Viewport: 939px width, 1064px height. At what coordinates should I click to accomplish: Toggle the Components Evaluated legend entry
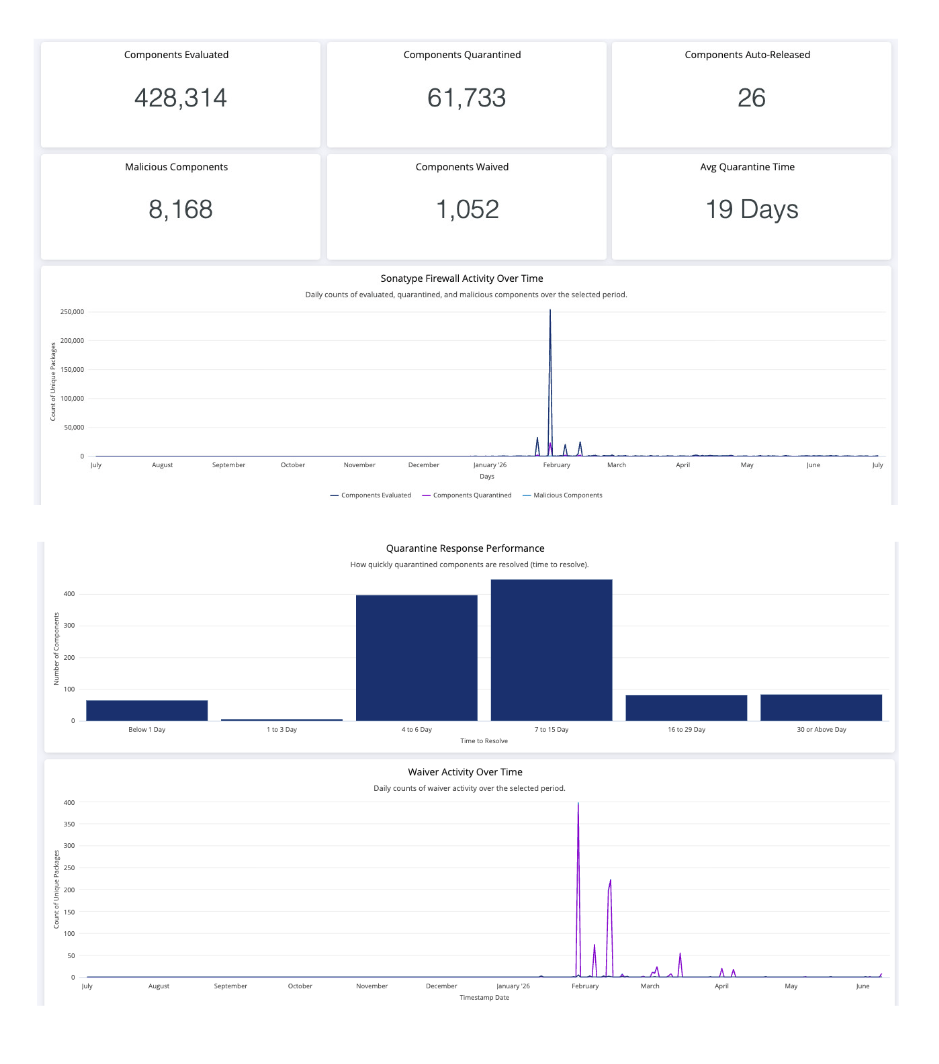point(370,495)
